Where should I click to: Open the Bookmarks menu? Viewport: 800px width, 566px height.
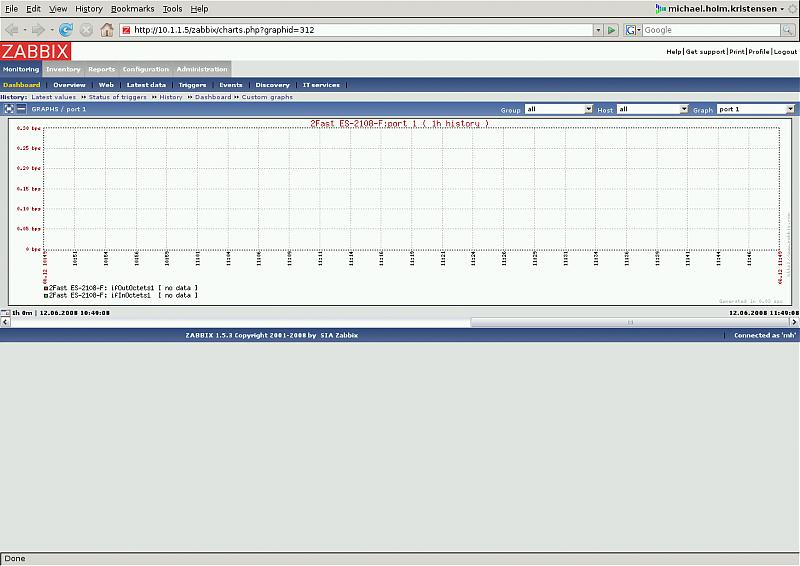(133, 9)
